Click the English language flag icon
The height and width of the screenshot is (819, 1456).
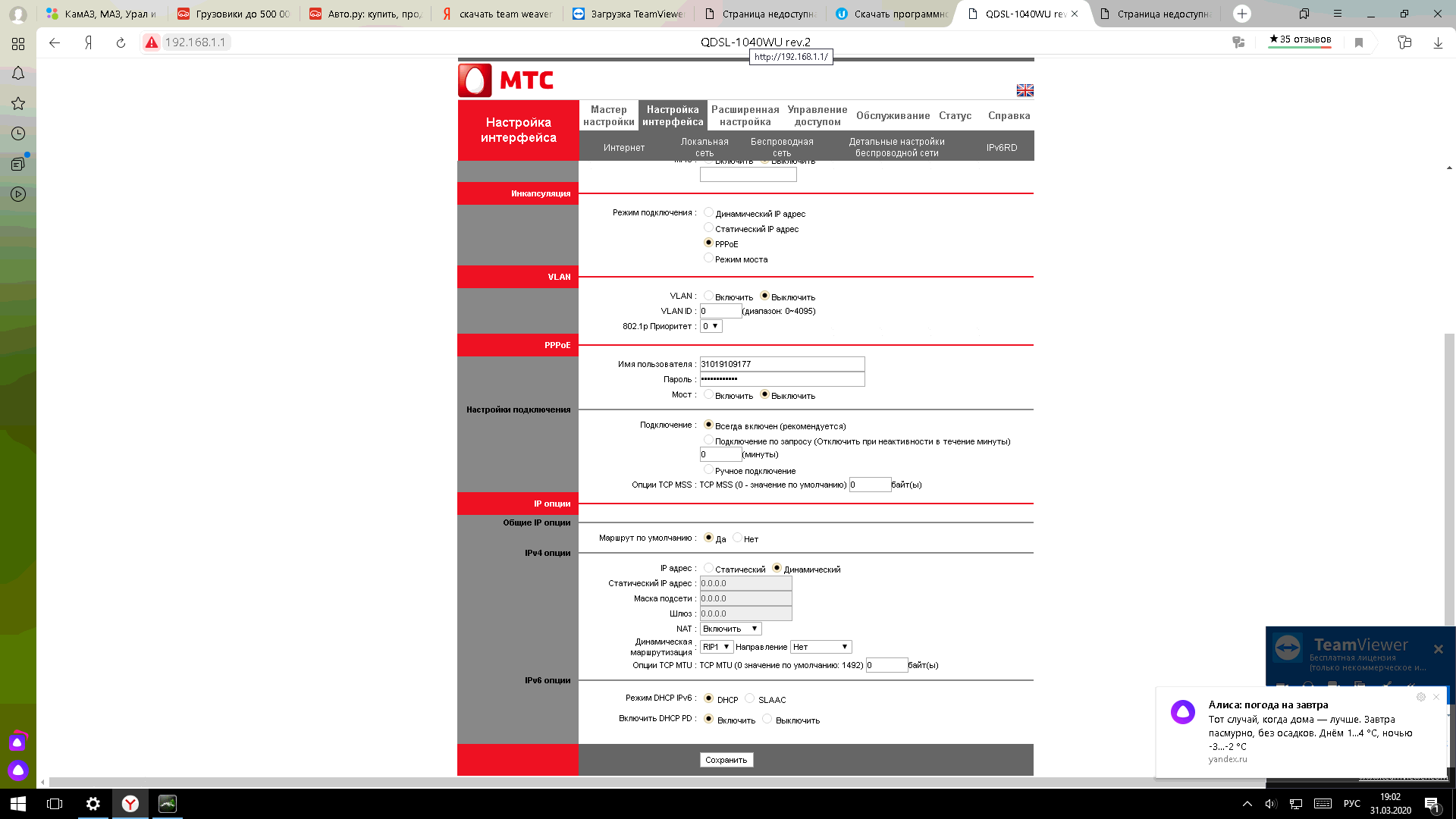(1025, 90)
